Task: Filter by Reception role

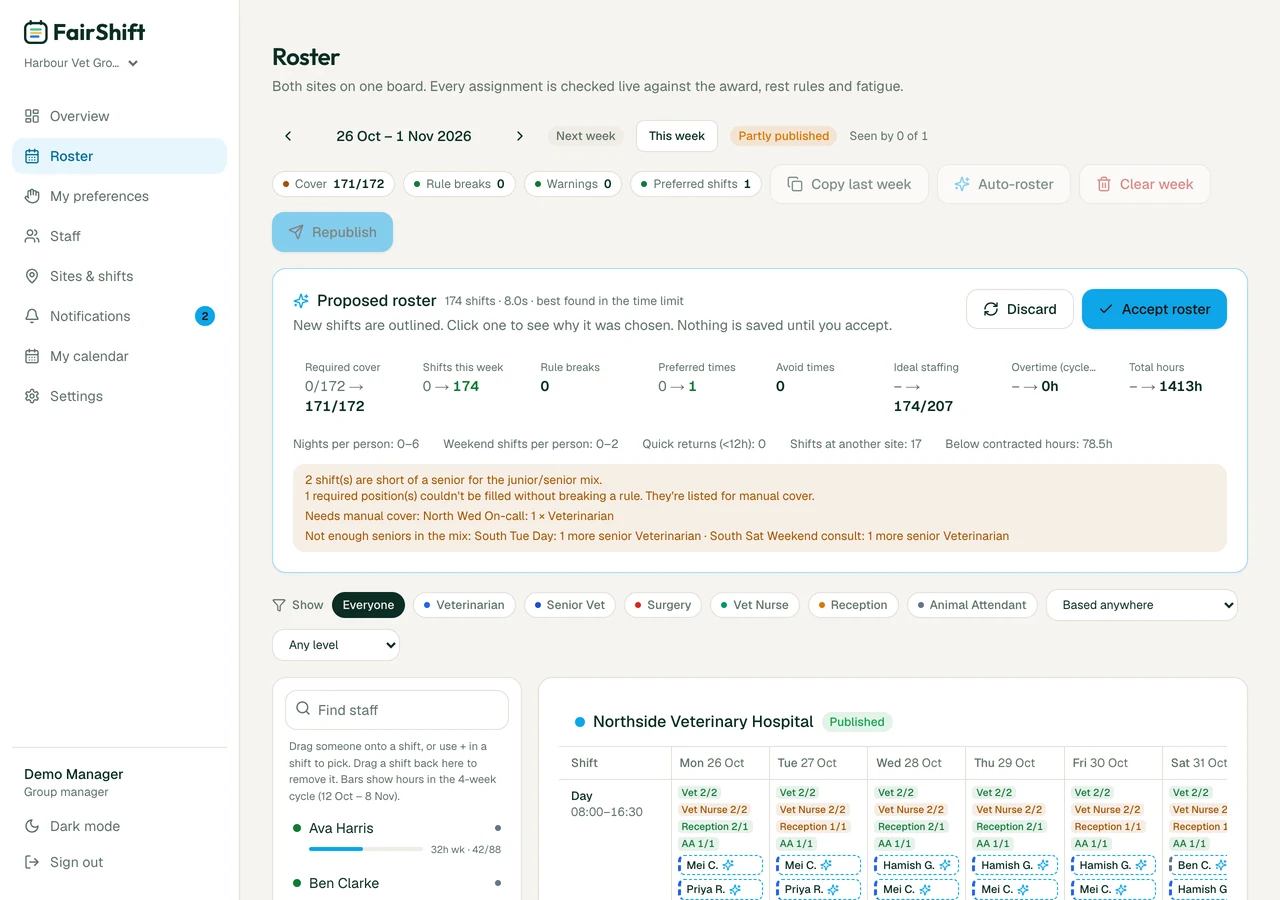Action: point(853,605)
